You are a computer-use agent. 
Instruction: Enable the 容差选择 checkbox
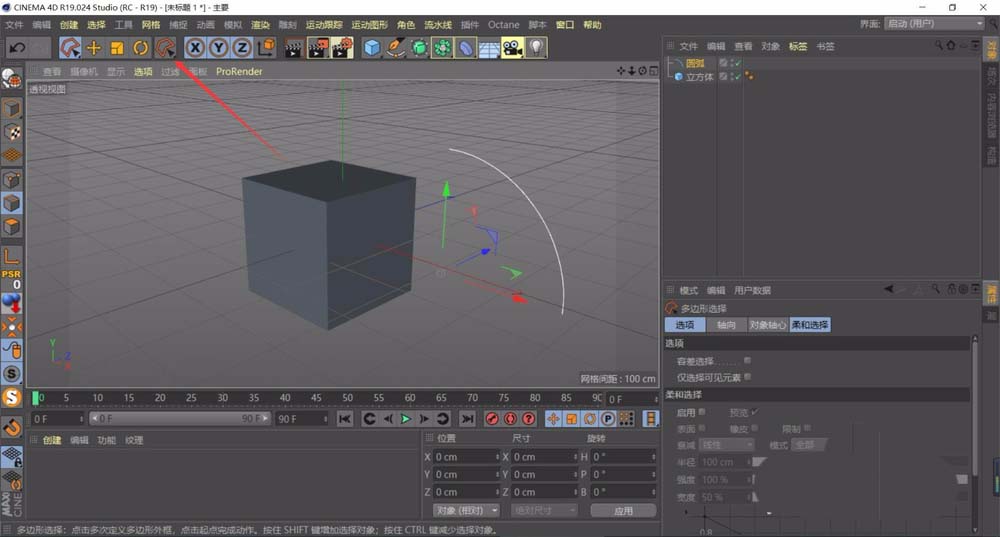click(747, 360)
